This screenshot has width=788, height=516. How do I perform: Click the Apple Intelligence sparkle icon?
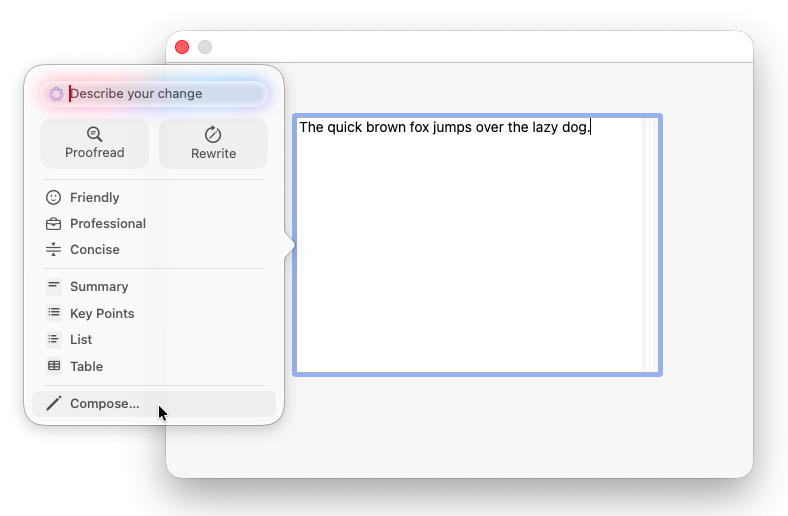56,94
